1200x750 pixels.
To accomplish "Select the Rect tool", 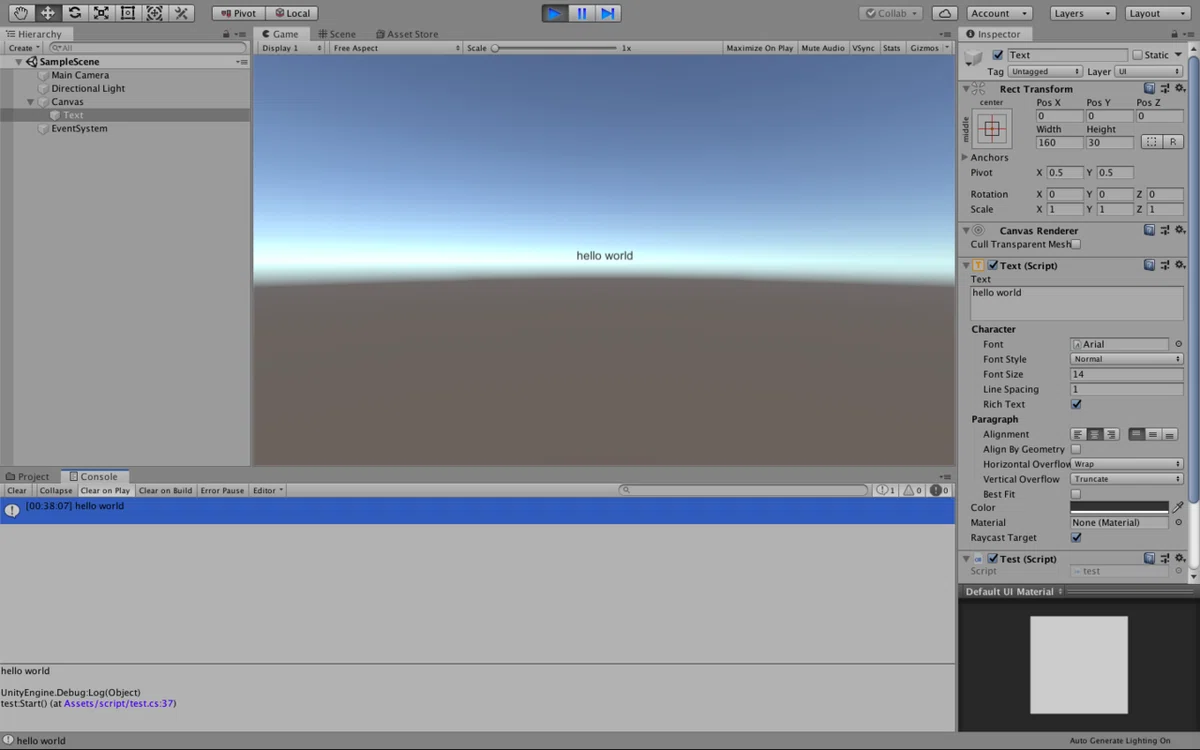I will coord(127,13).
